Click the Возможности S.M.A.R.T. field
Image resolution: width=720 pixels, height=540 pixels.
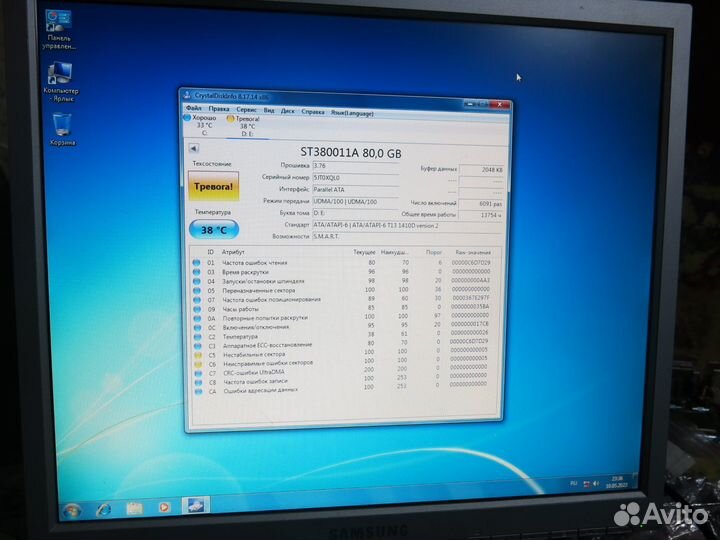407,236
